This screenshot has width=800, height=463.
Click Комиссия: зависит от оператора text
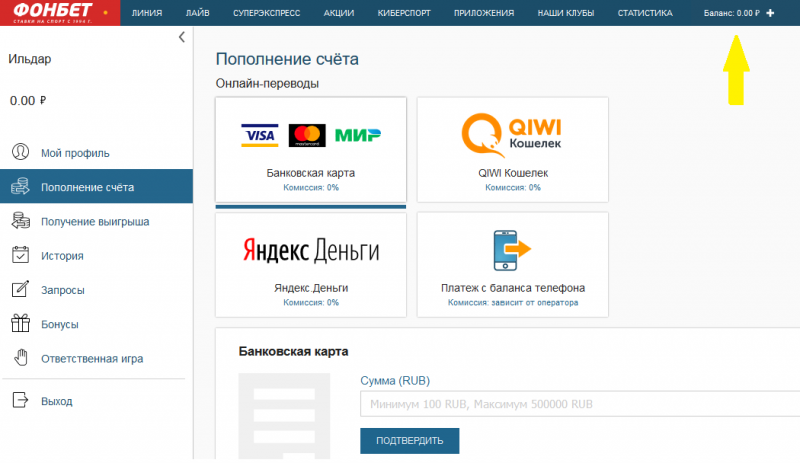pyautogui.click(x=513, y=302)
